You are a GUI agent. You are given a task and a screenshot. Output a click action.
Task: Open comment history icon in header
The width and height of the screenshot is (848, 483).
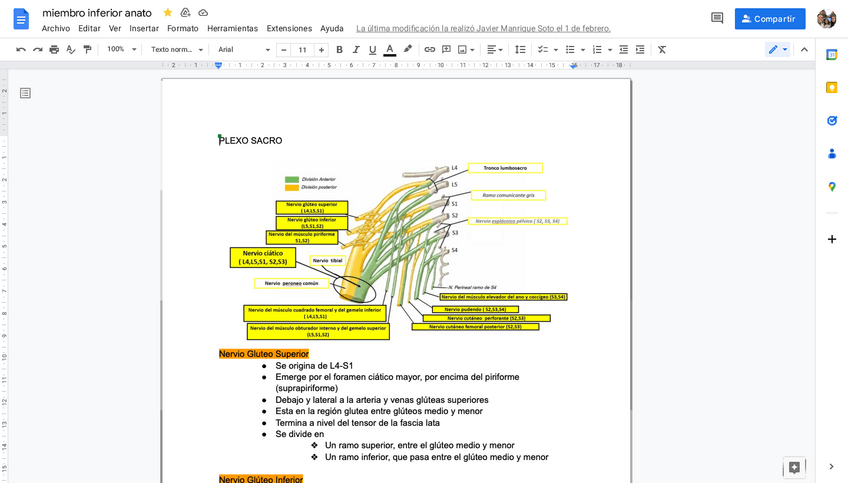716,18
